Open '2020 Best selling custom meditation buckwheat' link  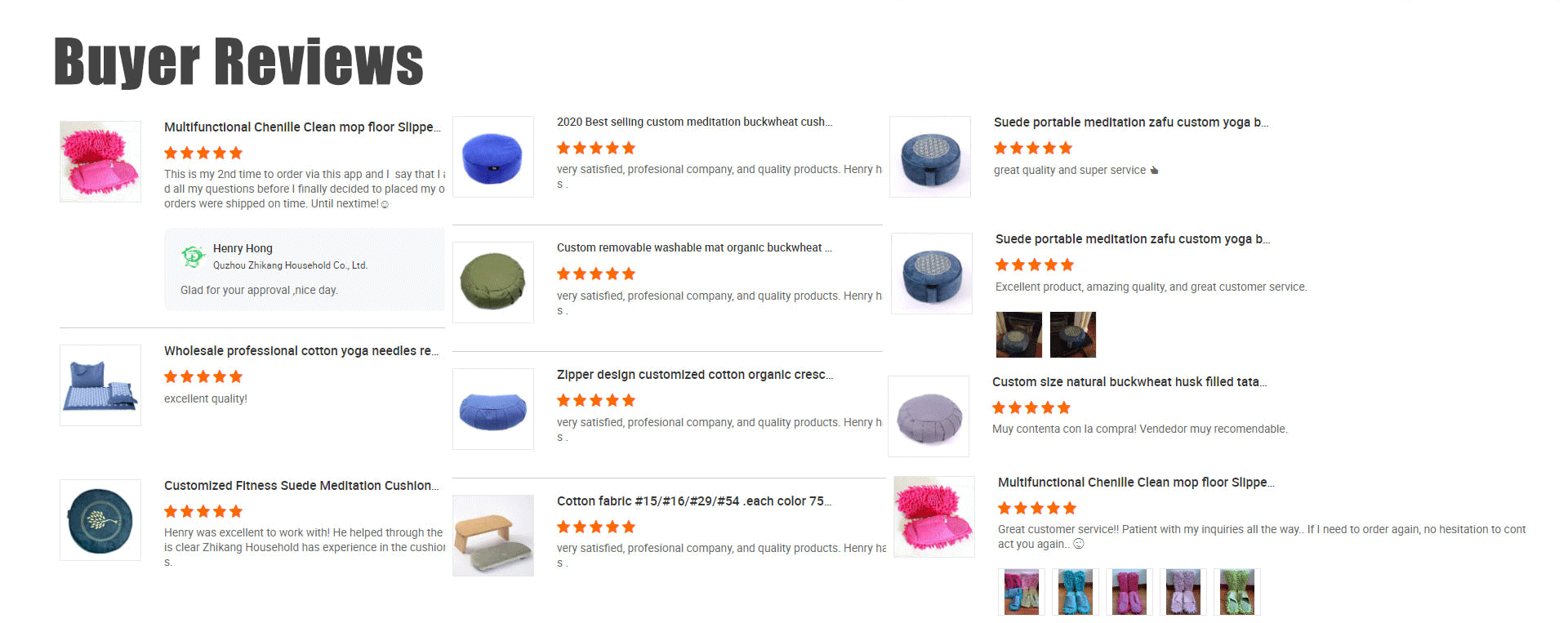coord(695,122)
